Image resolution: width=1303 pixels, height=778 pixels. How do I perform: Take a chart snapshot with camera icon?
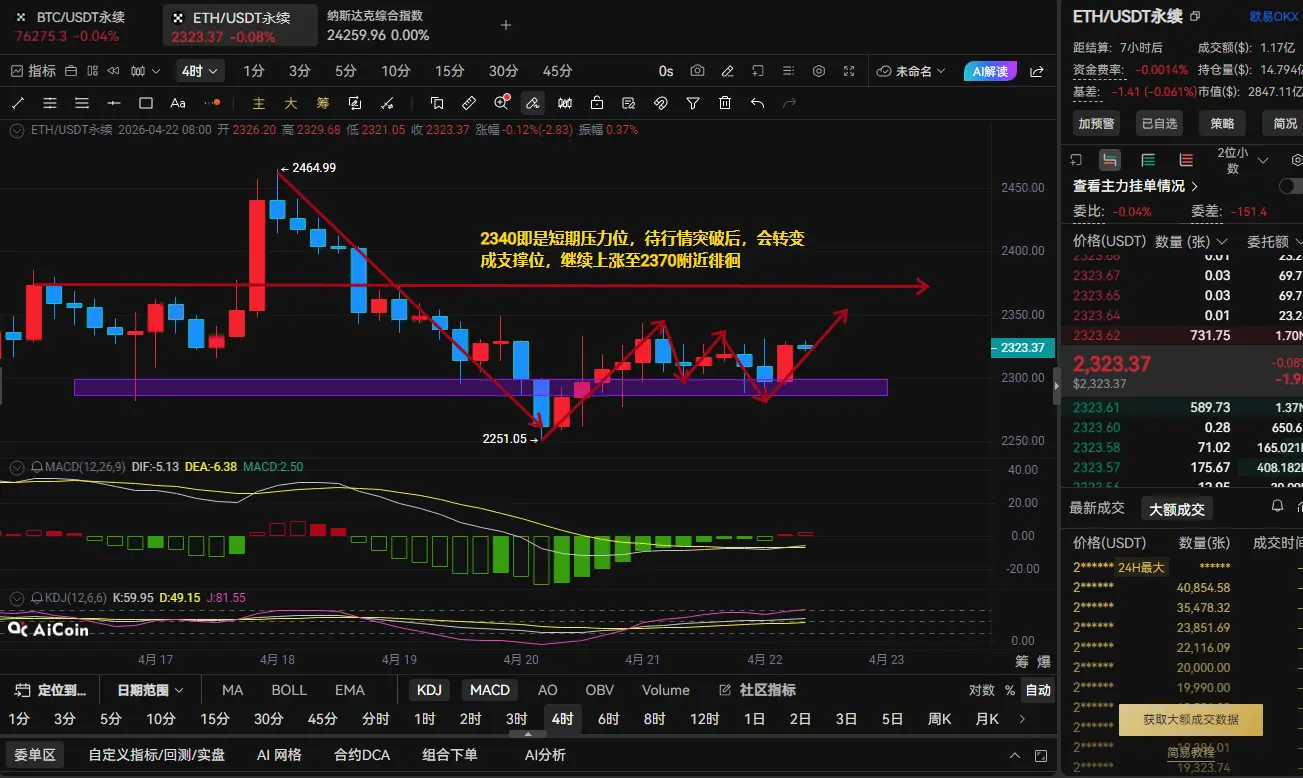[x=697, y=71]
